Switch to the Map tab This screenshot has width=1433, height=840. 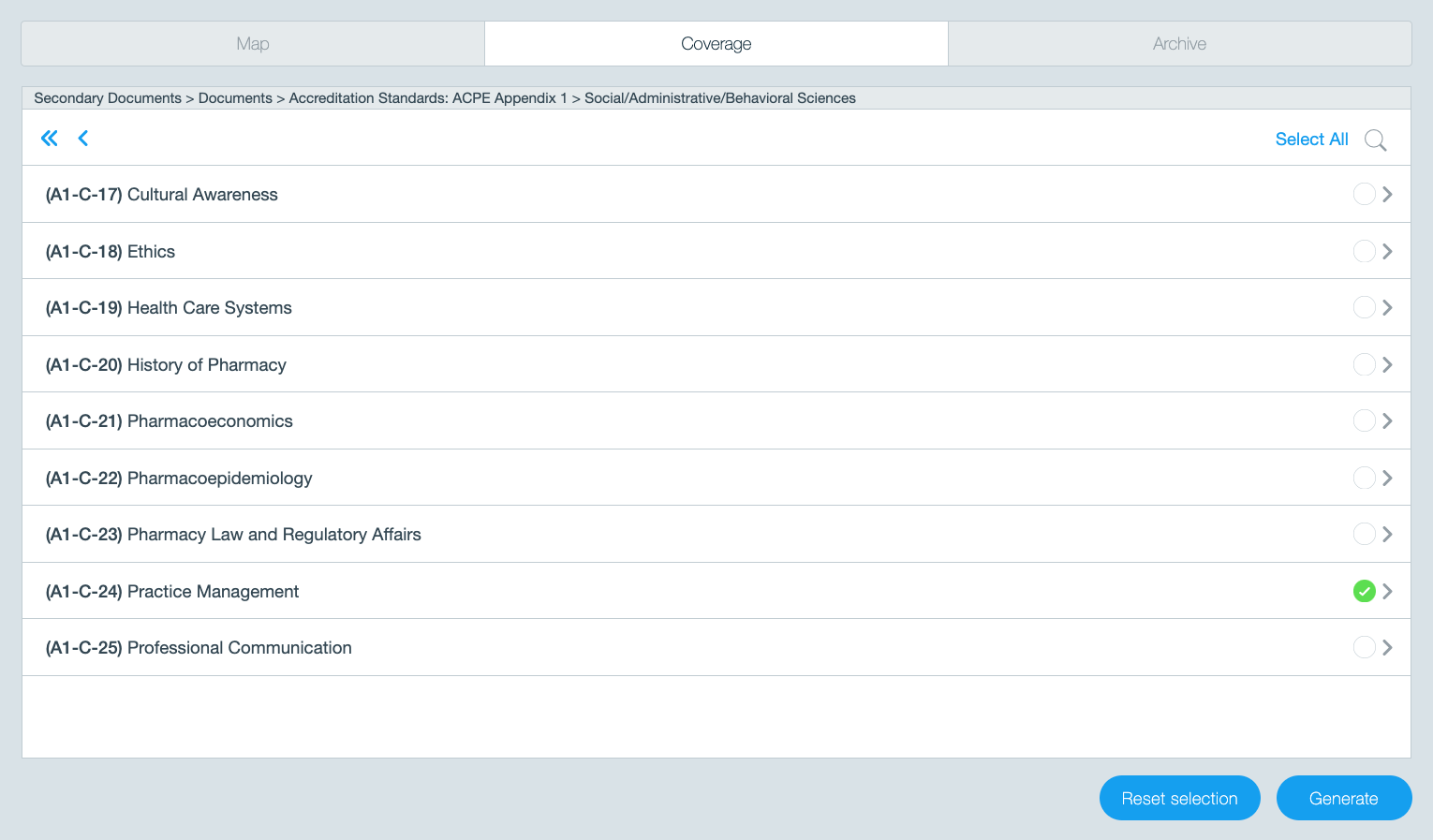253,44
